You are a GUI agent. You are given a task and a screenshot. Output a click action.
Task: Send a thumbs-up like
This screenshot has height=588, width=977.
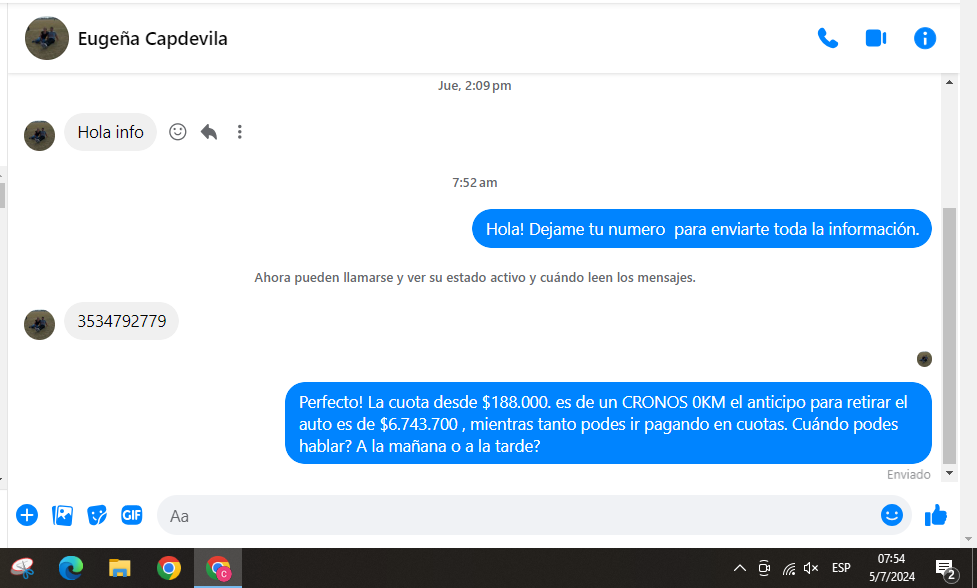click(x=935, y=515)
